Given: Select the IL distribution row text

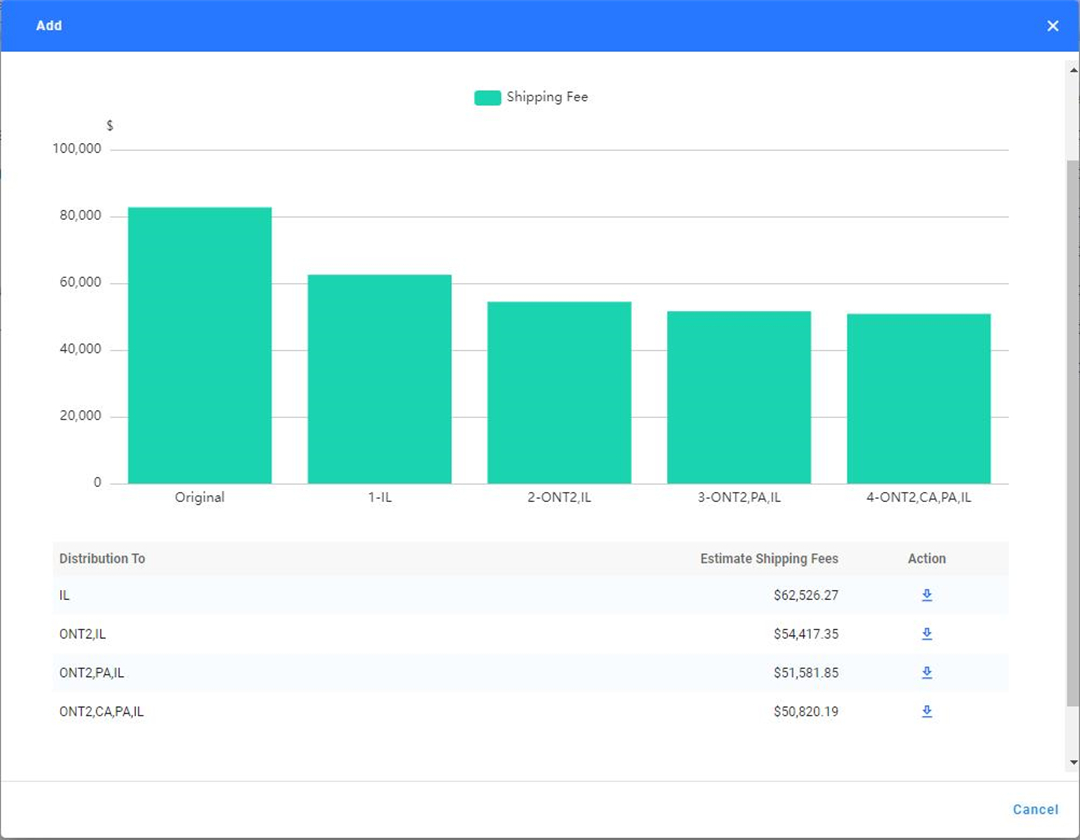Looking at the screenshot, I should click(64, 596).
